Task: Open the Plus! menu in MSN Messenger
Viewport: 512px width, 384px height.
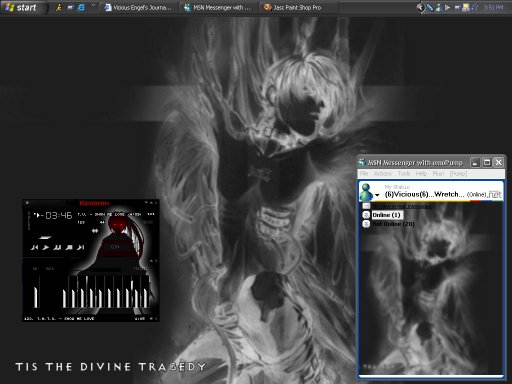Action: coord(438,174)
